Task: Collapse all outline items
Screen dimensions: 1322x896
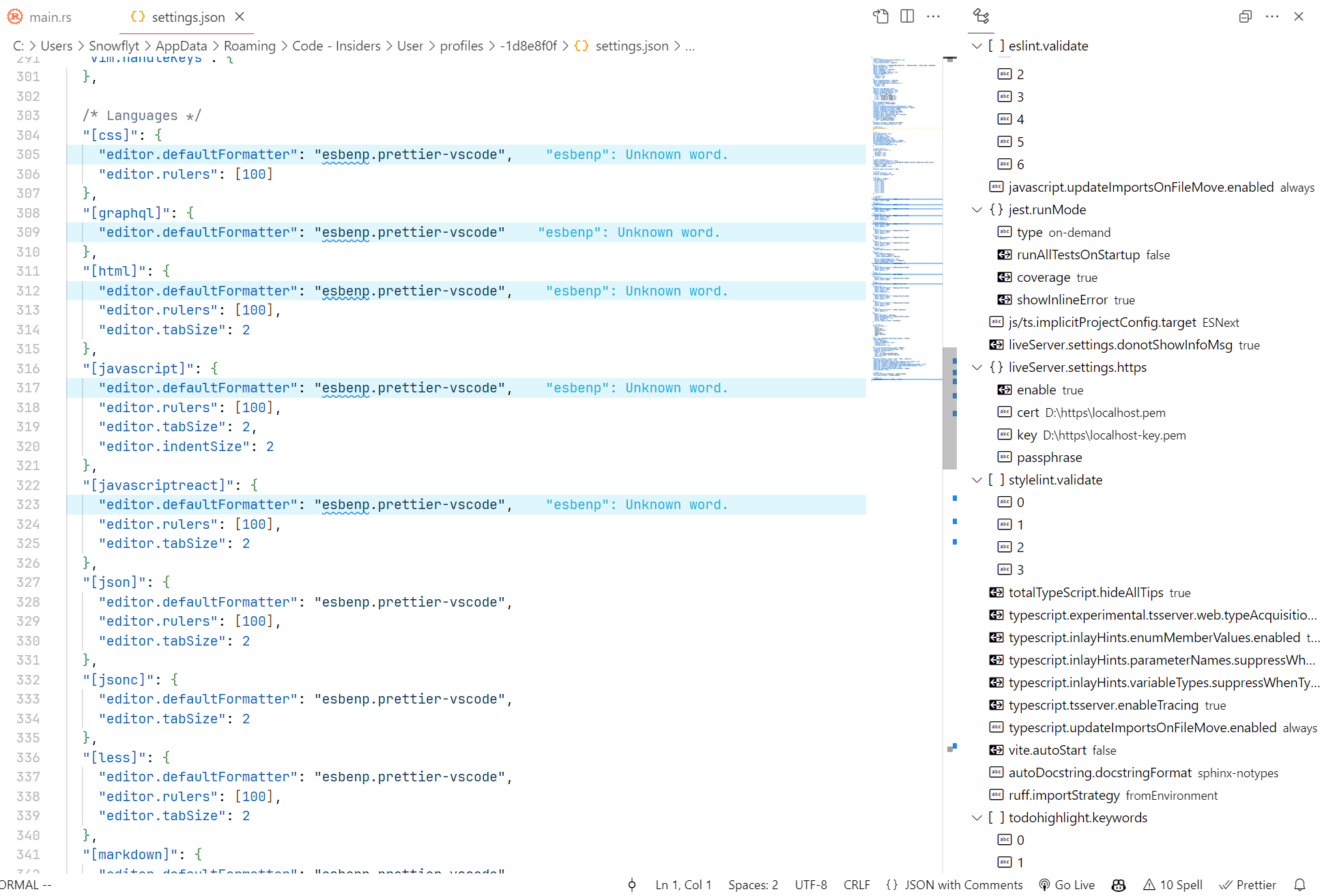Action: tap(1245, 16)
